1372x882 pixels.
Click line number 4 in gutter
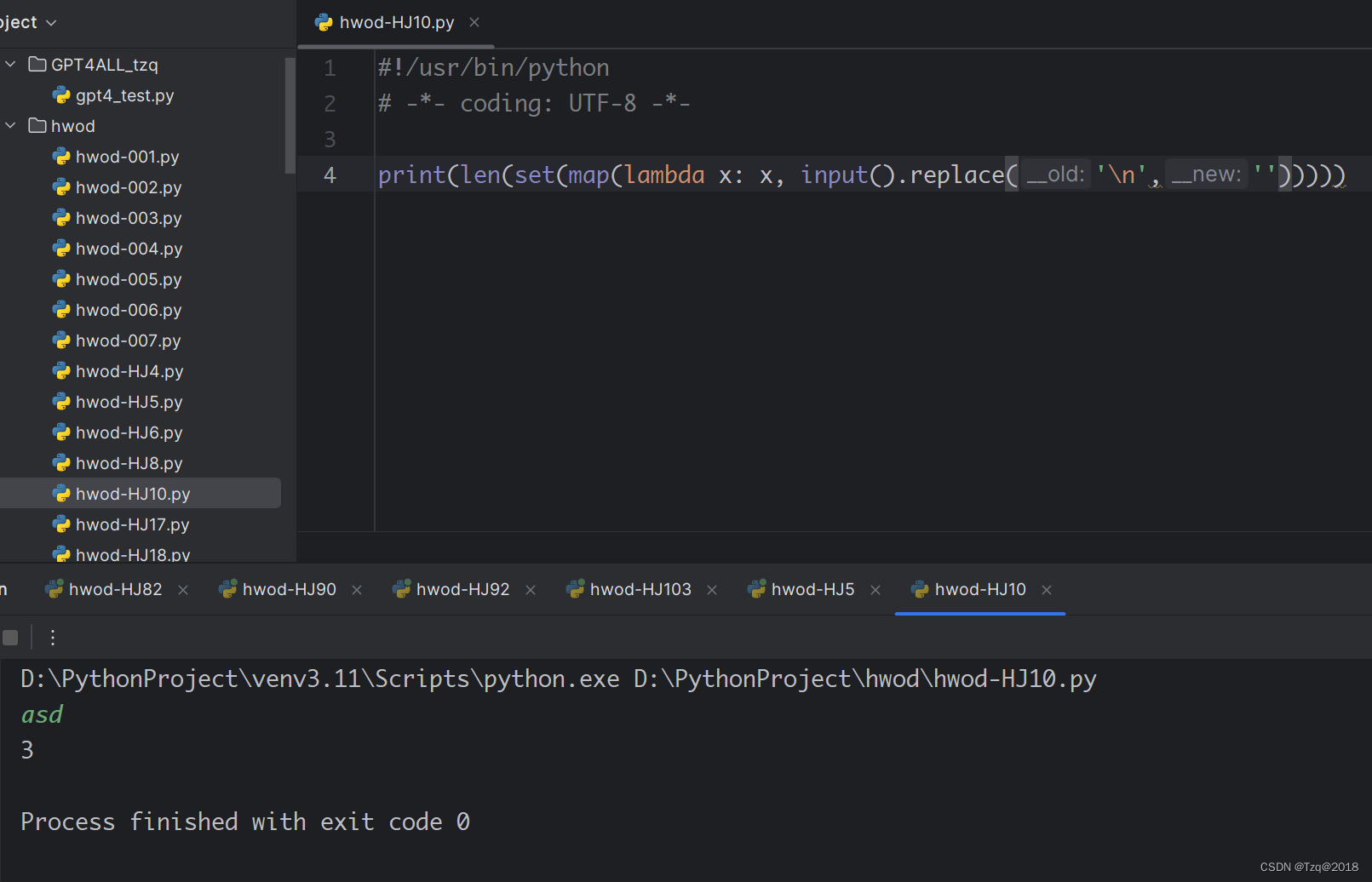(x=330, y=175)
